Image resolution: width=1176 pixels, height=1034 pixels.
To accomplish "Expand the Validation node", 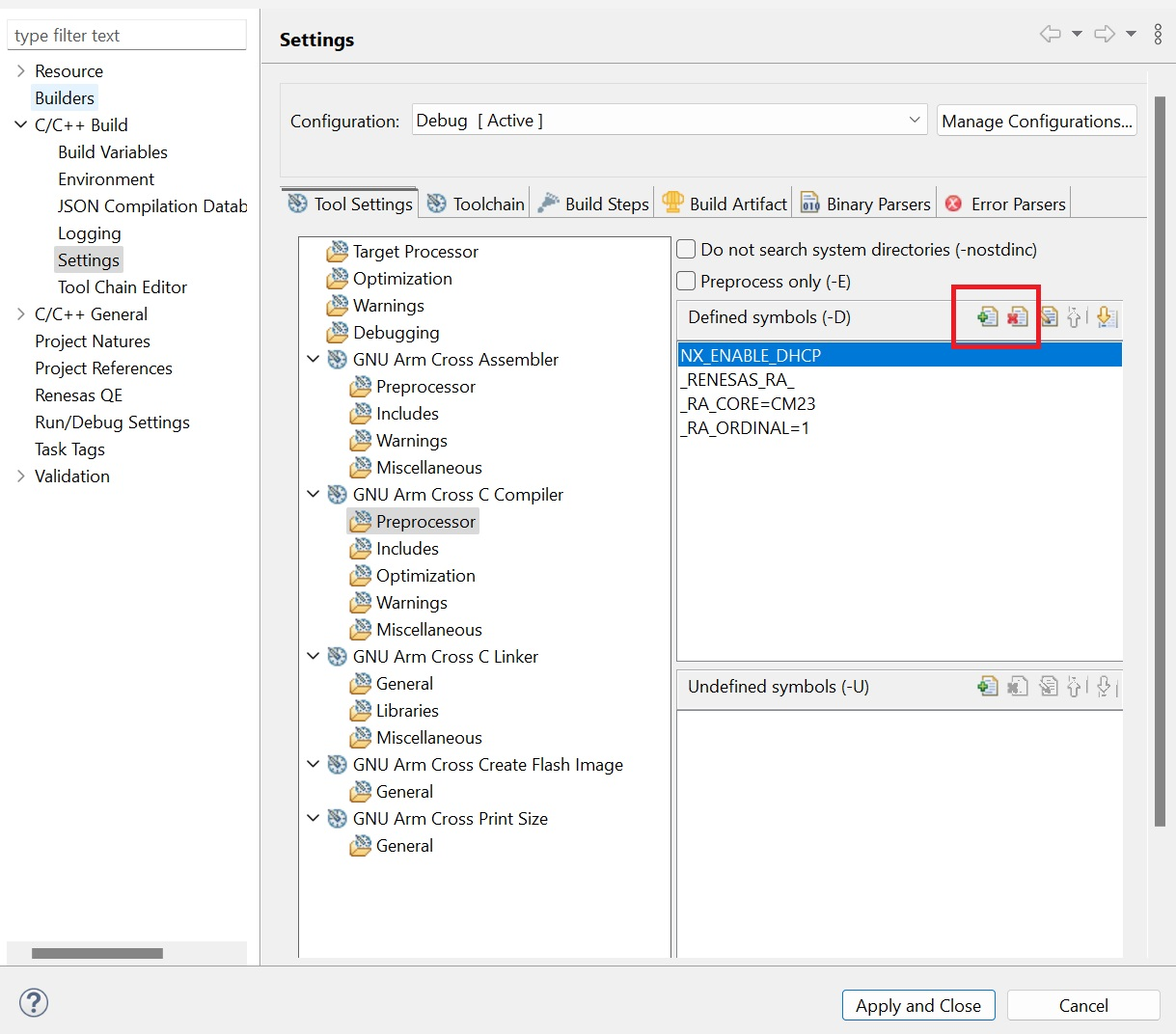I will [x=20, y=476].
